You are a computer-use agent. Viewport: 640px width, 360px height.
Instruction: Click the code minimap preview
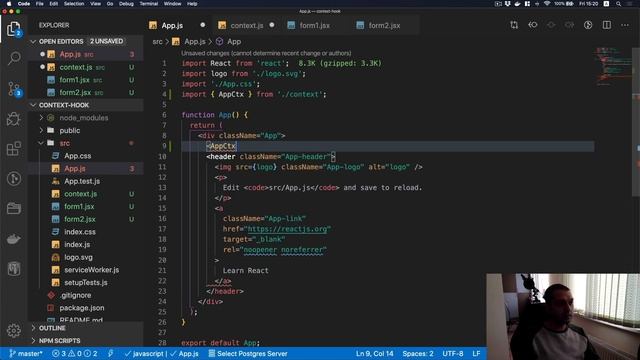(613, 67)
